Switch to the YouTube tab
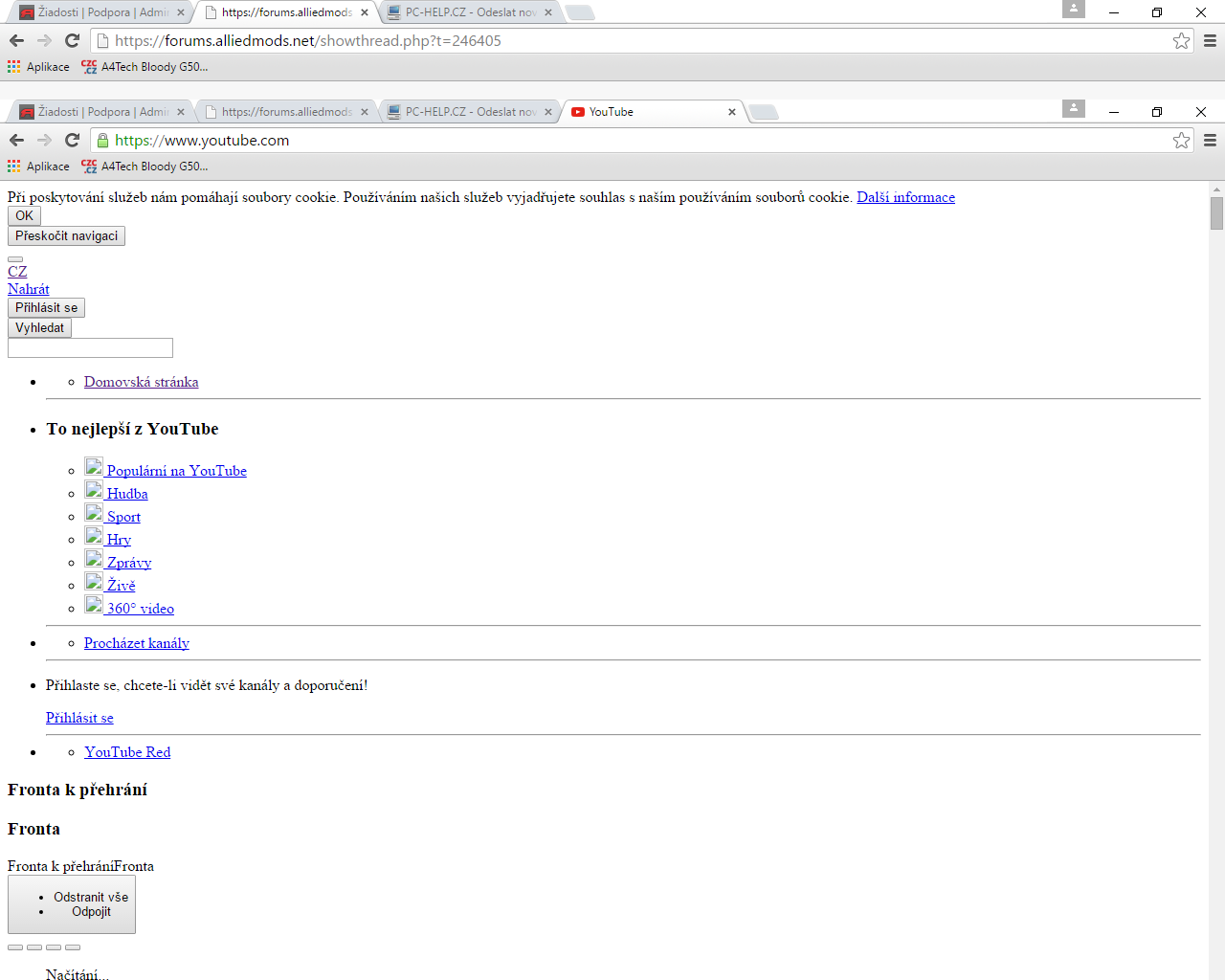This screenshot has width=1225, height=980. pyautogui.click(x=656, y=112)
